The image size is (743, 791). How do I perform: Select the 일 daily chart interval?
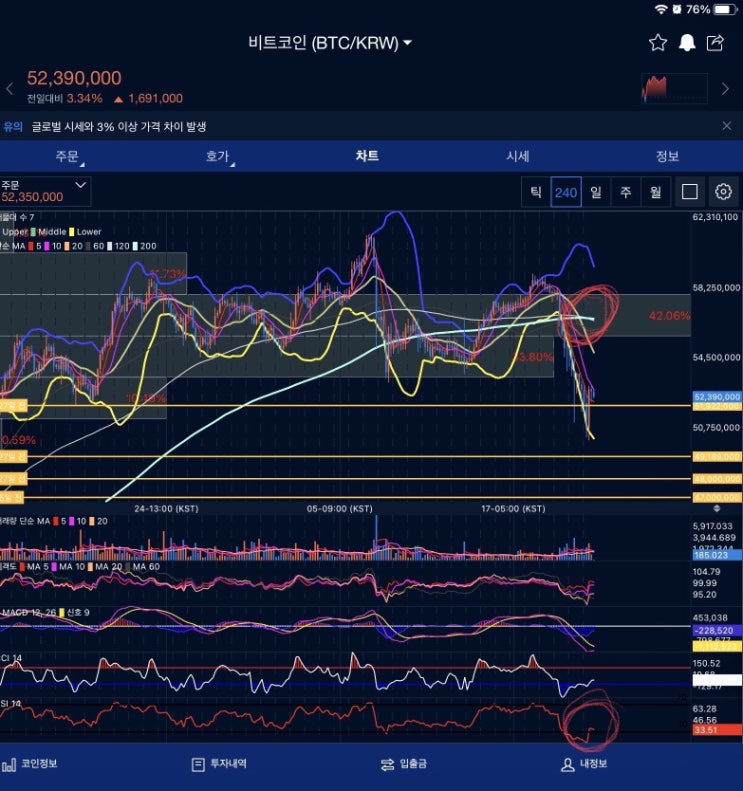click(x=596, y=192)
